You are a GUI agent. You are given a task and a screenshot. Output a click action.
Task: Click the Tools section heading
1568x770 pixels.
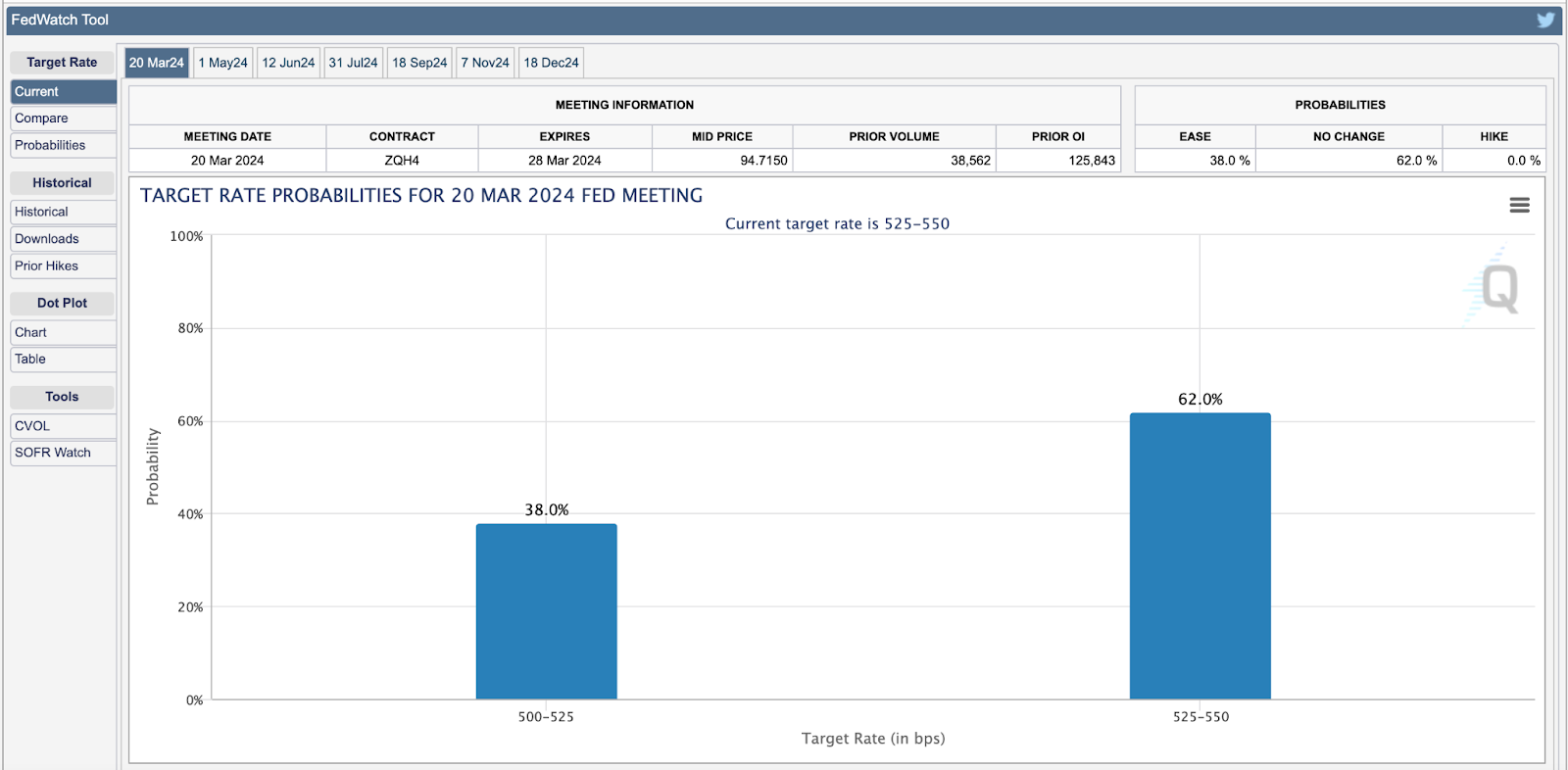coord(62,397)
